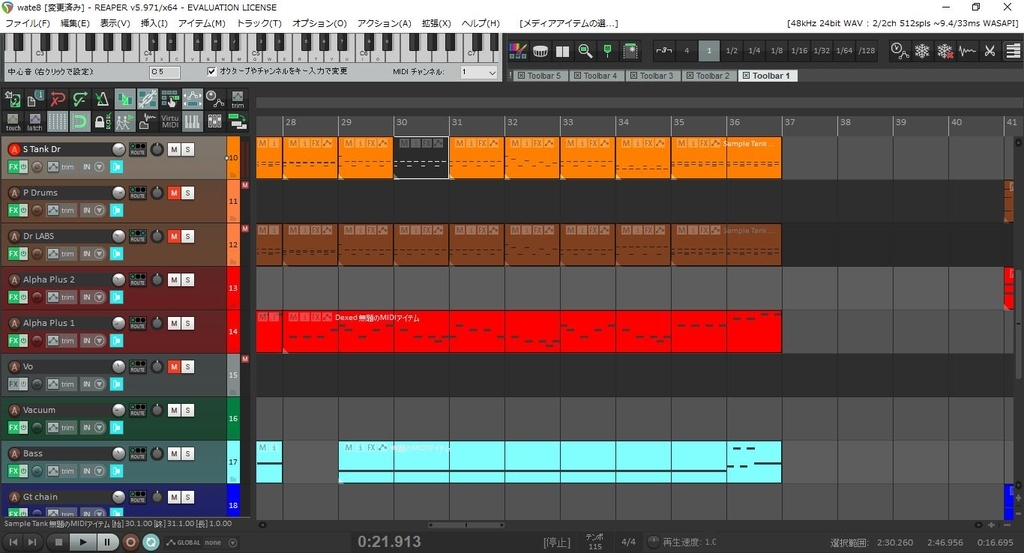The height and width of the screenshot is (553, 1024).
Task: Open FX chain on Bass track
Action: pyautogui.click(x=13, y=471)
